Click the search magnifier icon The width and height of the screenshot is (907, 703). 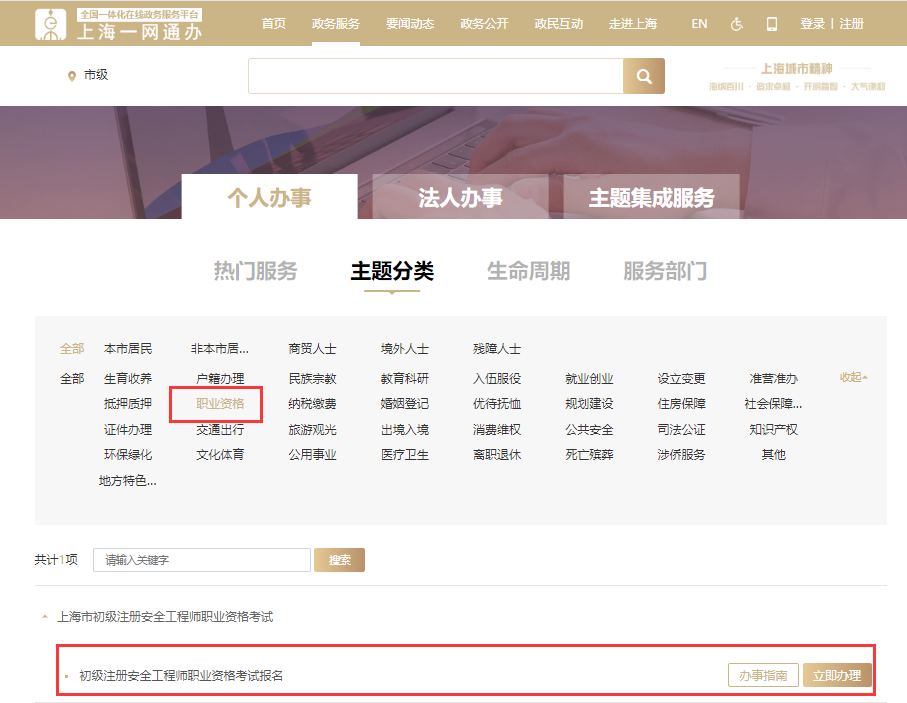(x=644, y=75)
